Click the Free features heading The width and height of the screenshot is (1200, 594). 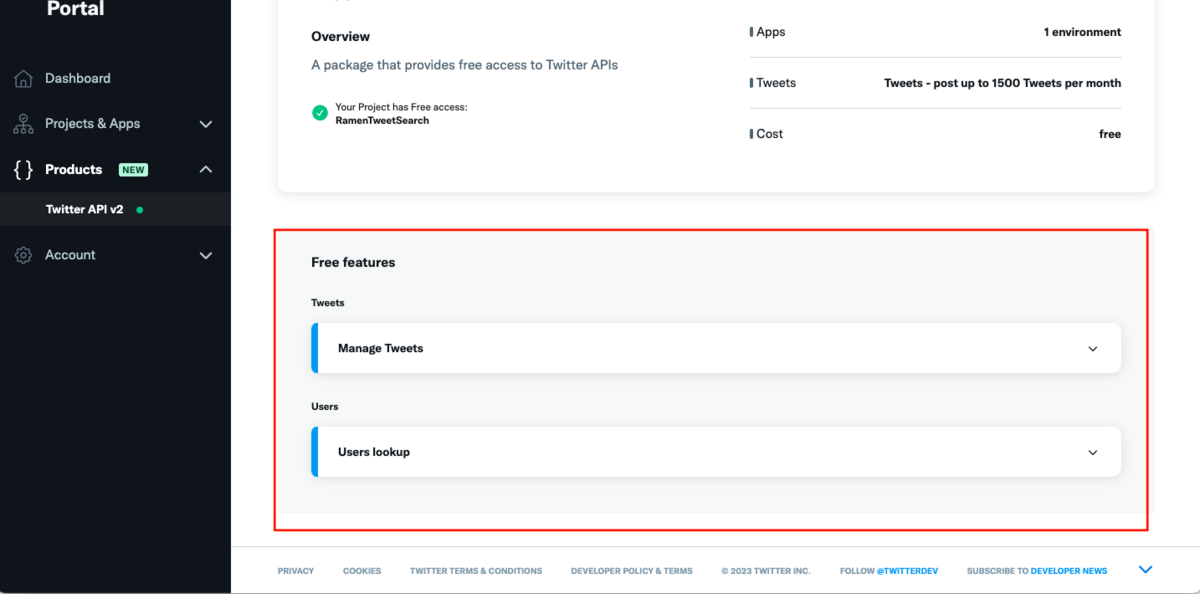353,262
